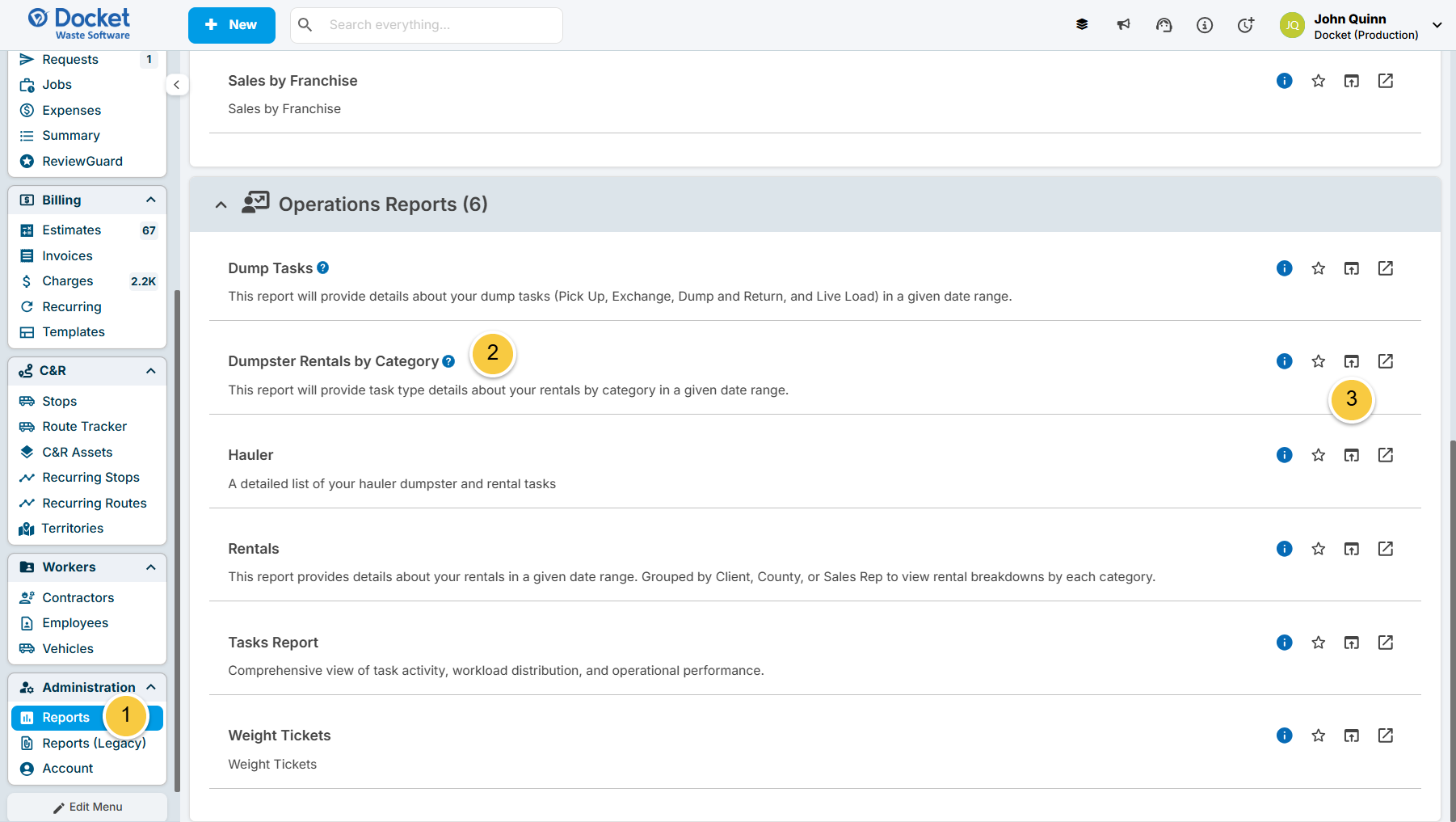This screenshot has height=822, width=1456.
Task: Show info for Rentals report
Action: click(1285, 549)
